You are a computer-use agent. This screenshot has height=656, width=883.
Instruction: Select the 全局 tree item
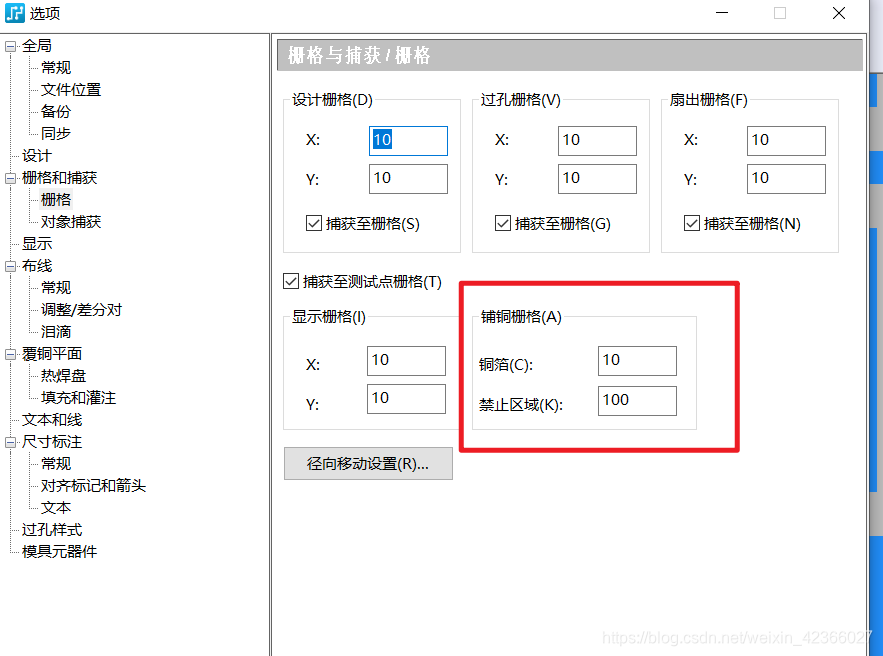pos(37,46)
